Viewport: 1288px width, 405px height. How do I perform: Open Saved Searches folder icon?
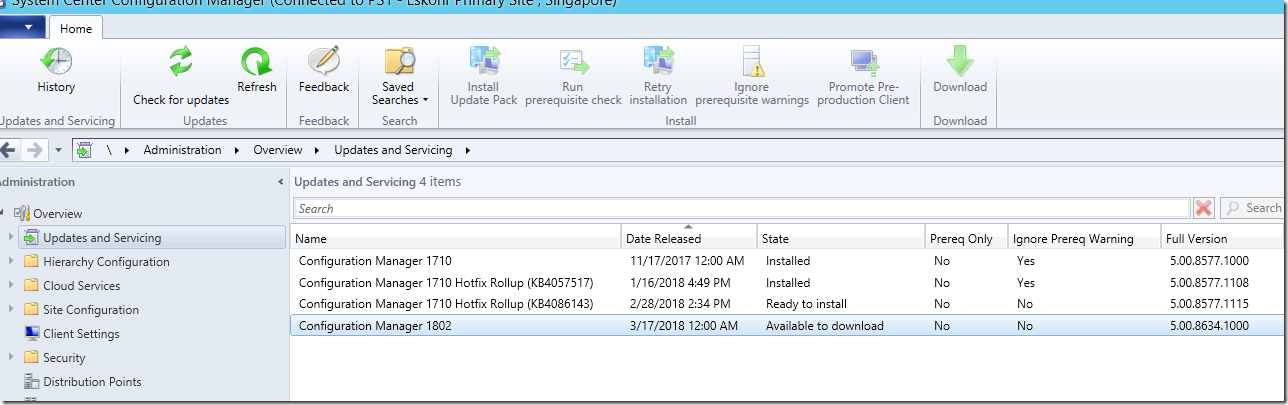click(399, 62)
